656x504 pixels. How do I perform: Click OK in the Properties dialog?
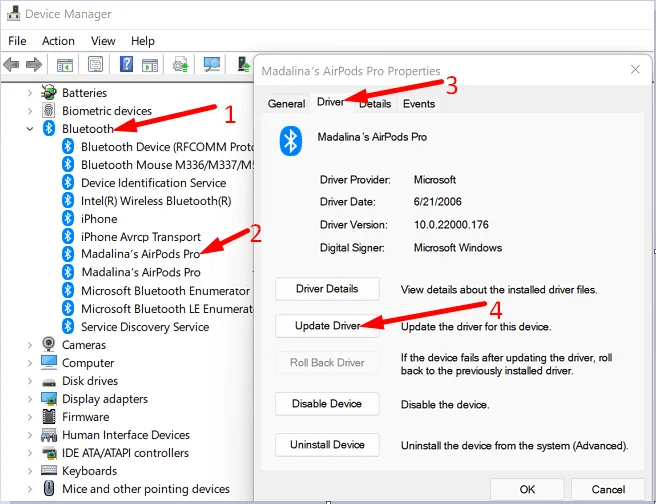[527, 489]
